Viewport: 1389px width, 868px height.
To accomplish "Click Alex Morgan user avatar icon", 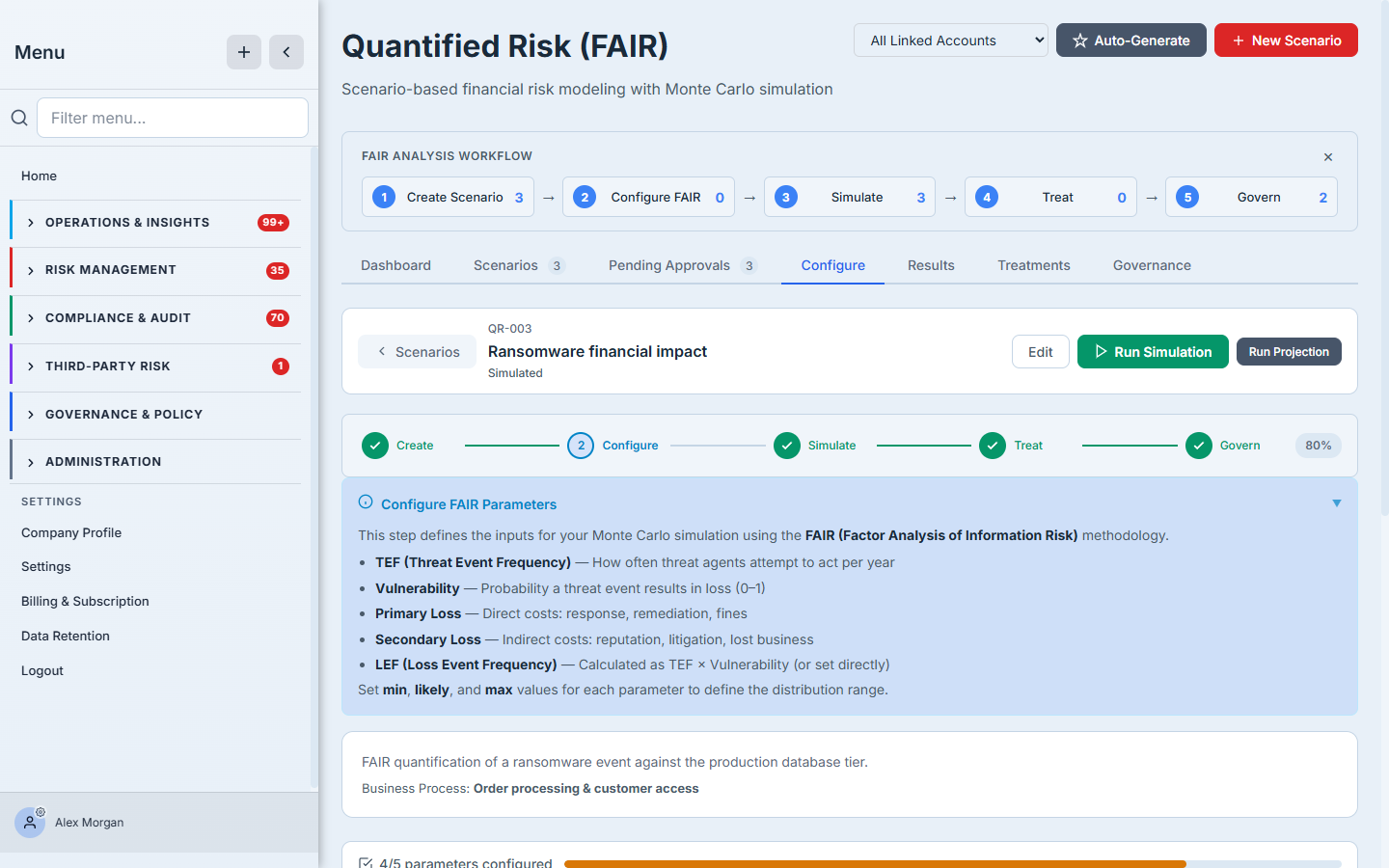I will [30, 823].
